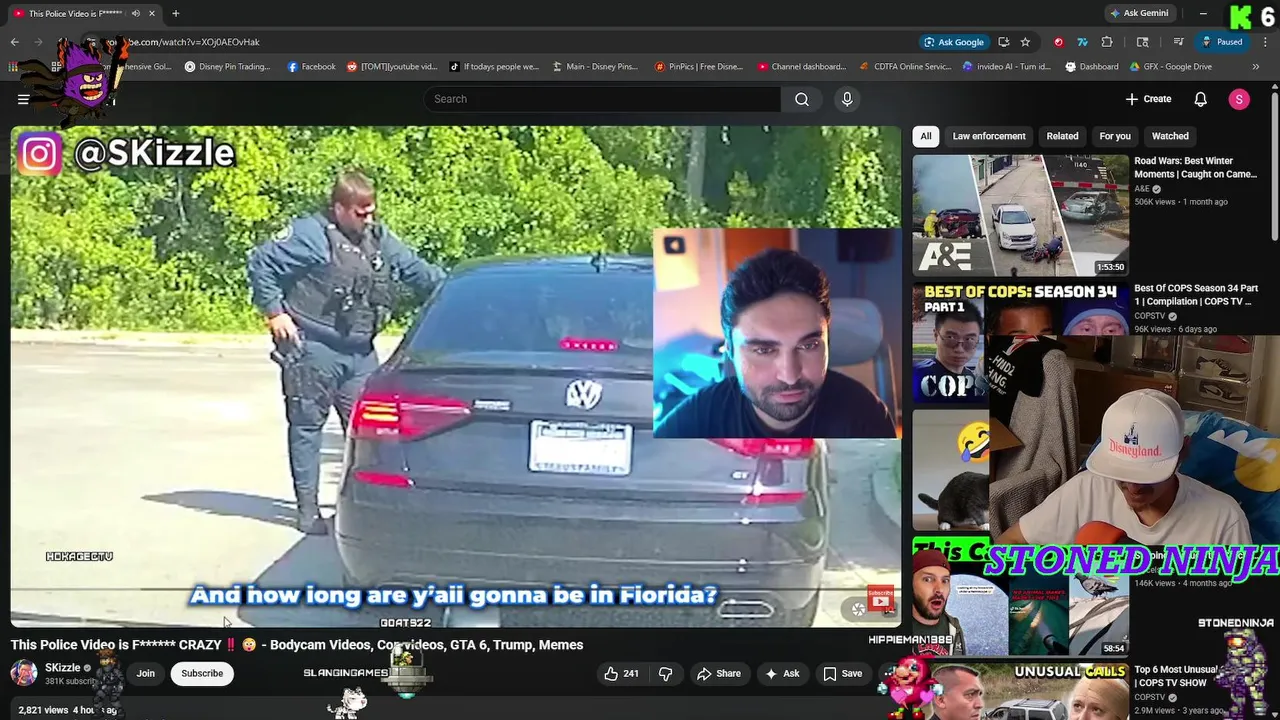Open the Road Wars Best Winter Moments thumbnail
1280x720 pixels.
1020,215
